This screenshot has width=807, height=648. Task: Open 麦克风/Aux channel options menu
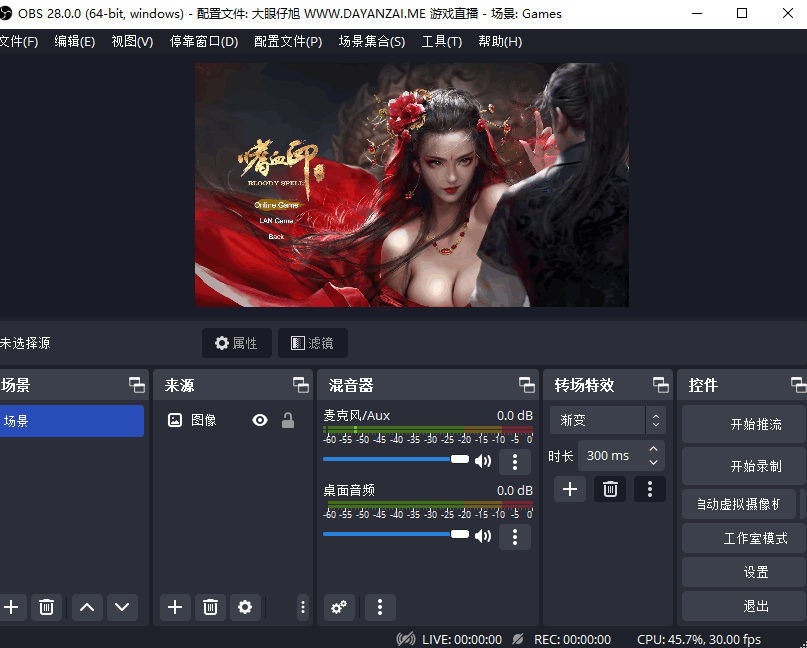click(x=515, y=462)
